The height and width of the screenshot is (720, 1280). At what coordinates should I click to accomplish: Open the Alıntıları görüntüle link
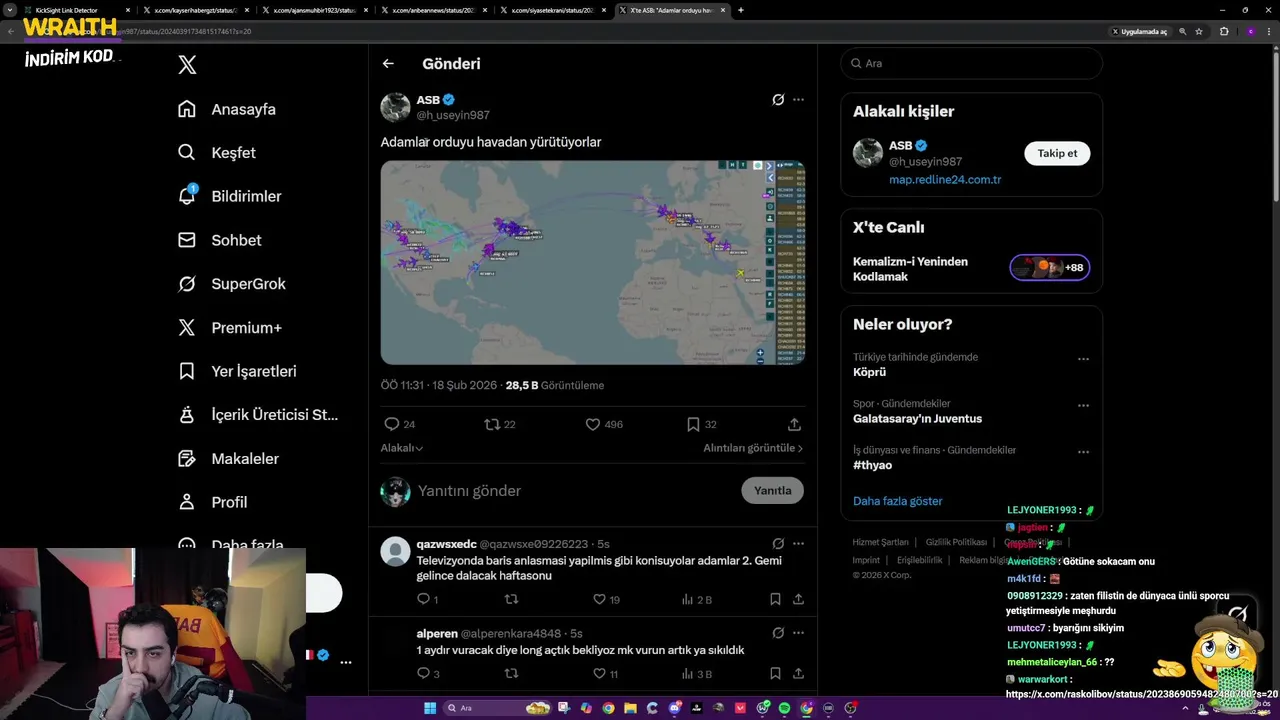click(753, 448)
